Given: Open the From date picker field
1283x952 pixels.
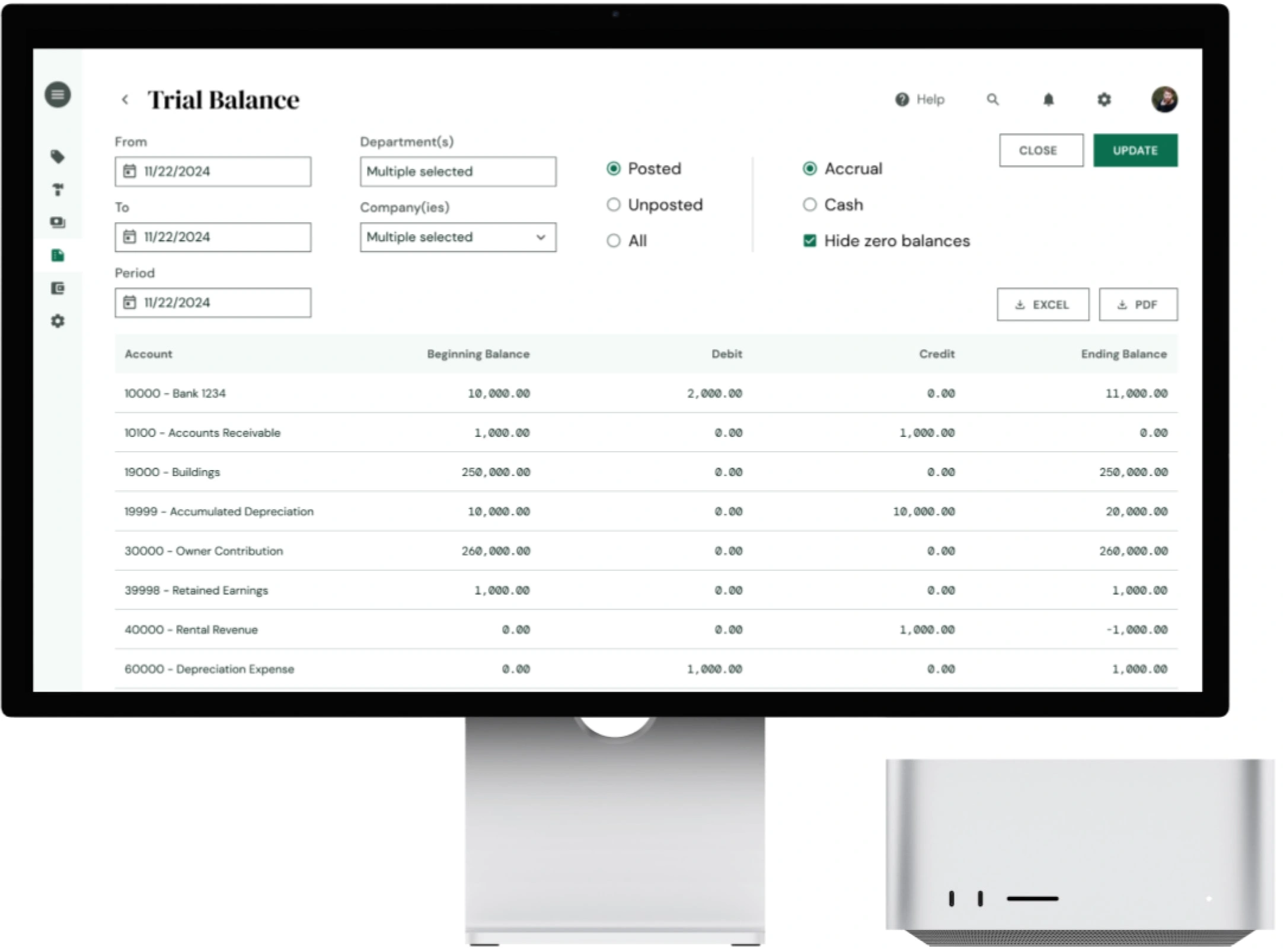Looking at the screenshot, I should [213, 172].
